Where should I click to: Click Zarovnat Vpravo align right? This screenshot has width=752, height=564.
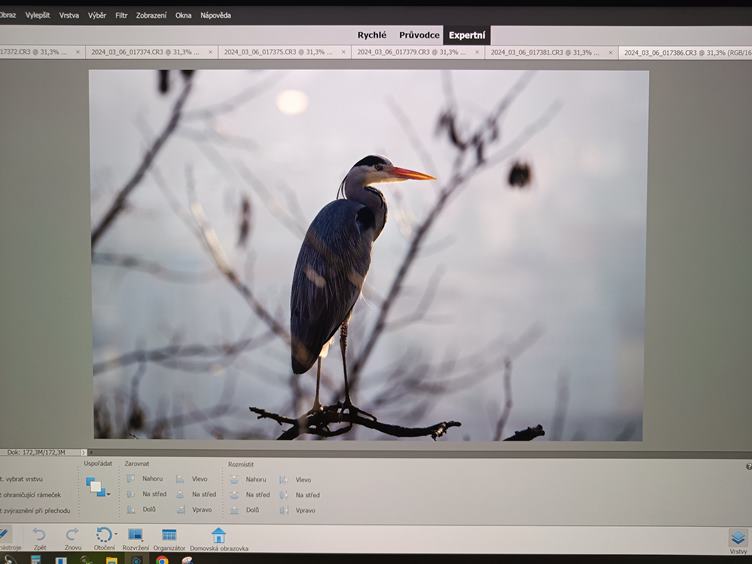194,510
